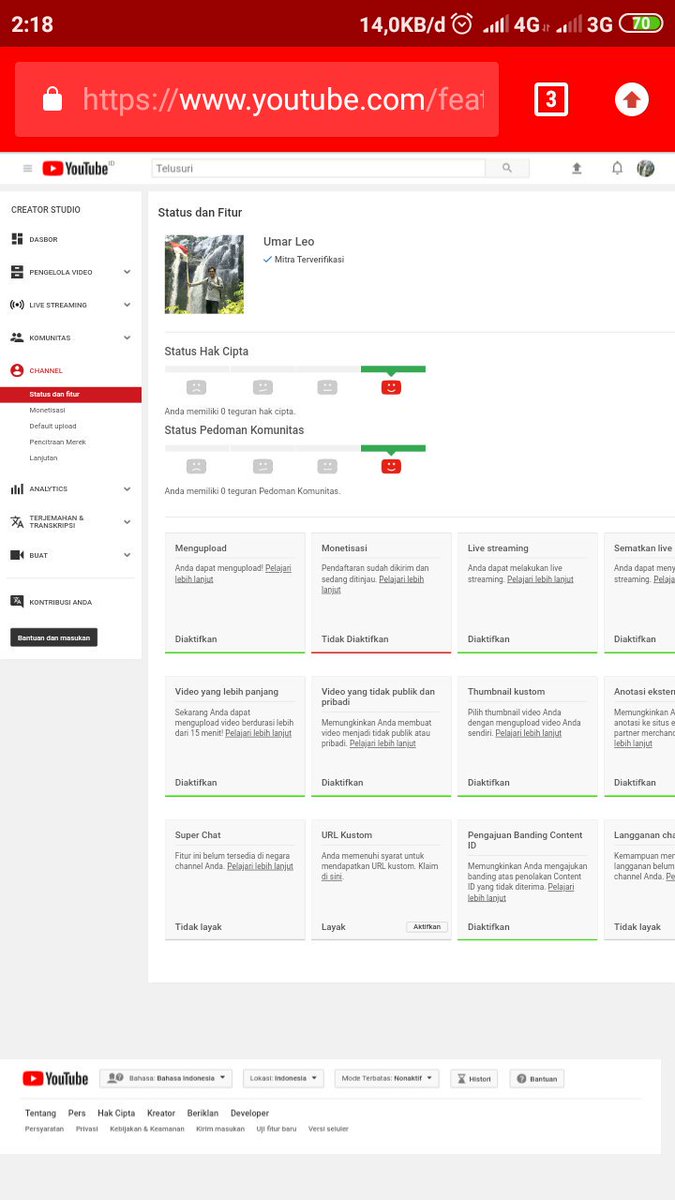Open the notifications bell
The width and height of the screenshot is (675, 1200).
click(617, 168)
